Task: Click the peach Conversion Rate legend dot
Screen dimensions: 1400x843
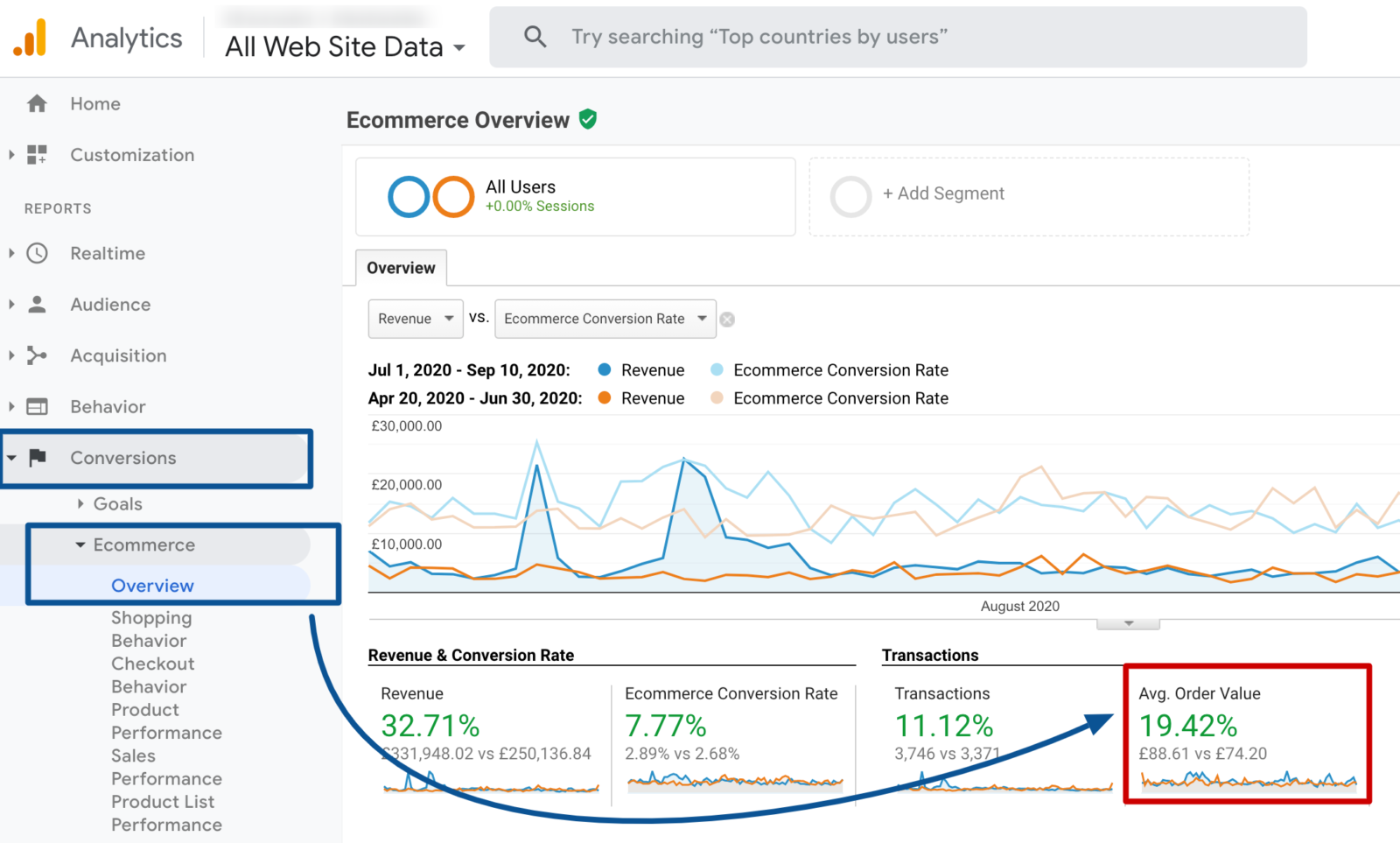Action: [x=717, y=397]
